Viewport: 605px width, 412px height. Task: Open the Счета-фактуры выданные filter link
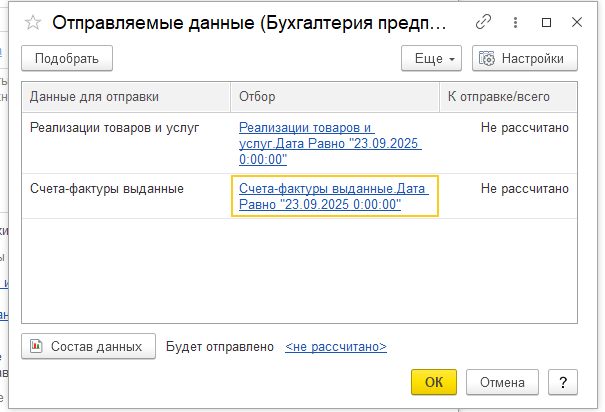[322, 196]
